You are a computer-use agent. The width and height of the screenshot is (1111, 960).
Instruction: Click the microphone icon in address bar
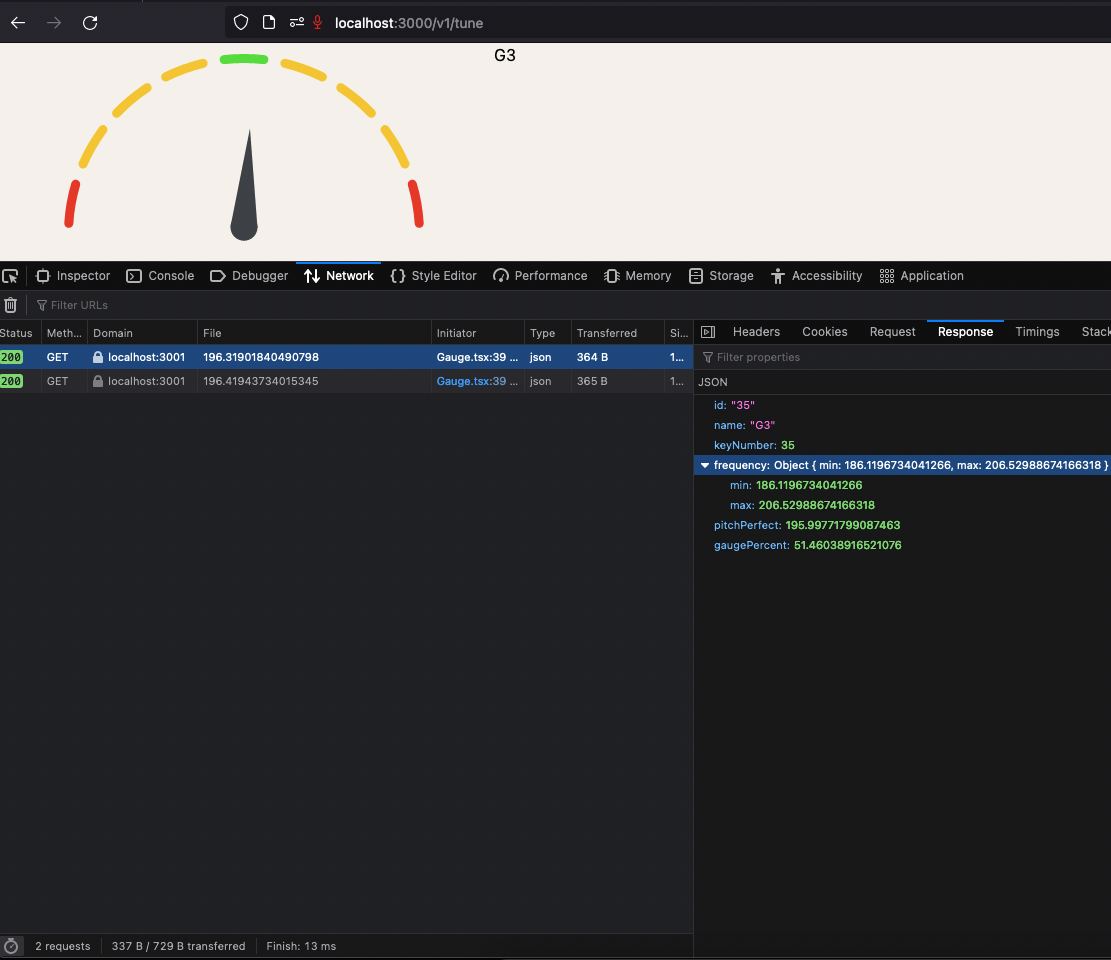pos(319,22)
